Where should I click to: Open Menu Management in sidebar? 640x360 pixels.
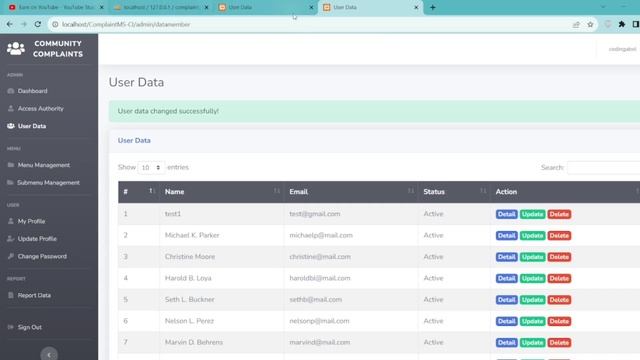point(44,165)
